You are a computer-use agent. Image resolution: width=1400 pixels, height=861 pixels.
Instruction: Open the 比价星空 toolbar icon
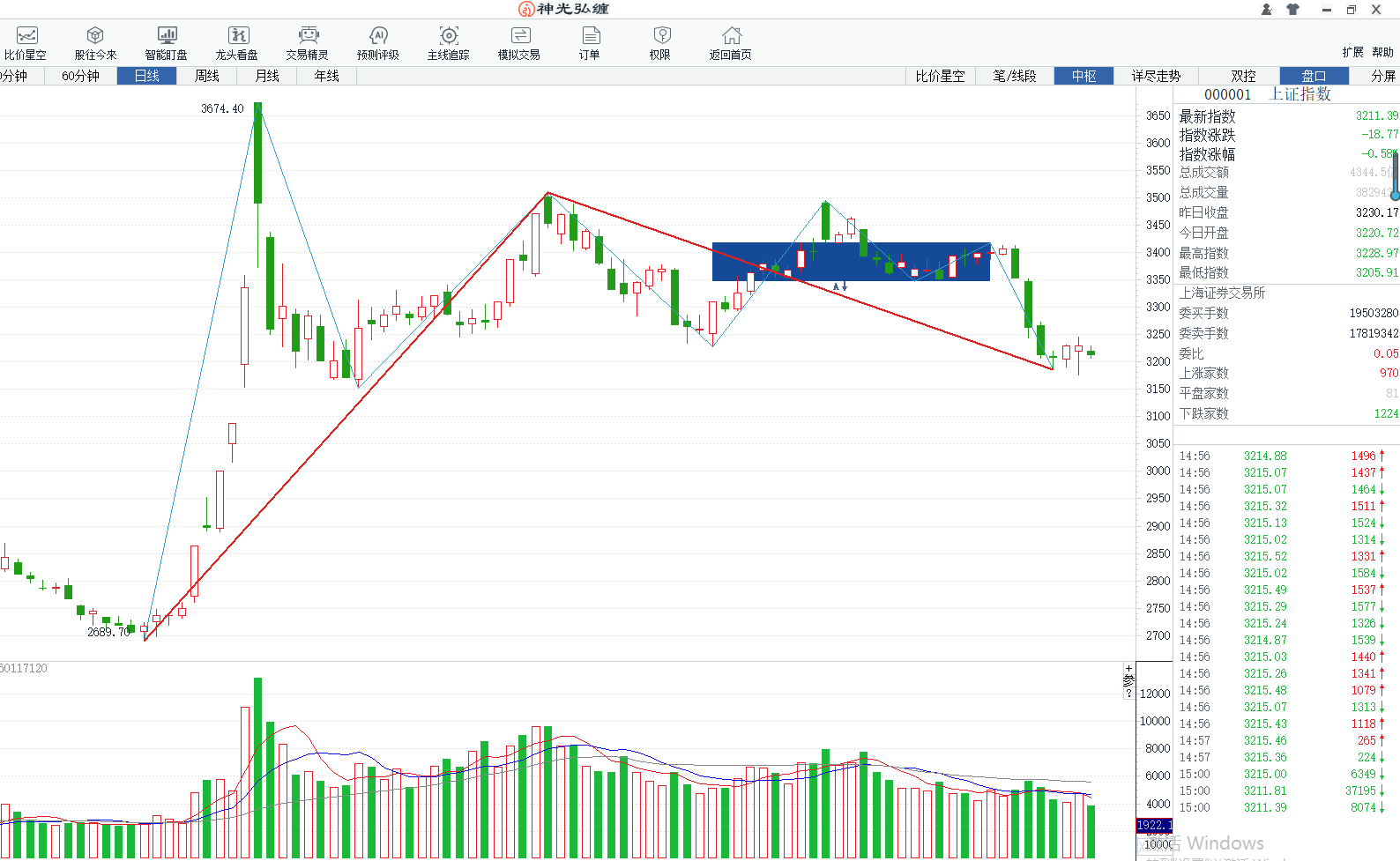click(26, 42)
